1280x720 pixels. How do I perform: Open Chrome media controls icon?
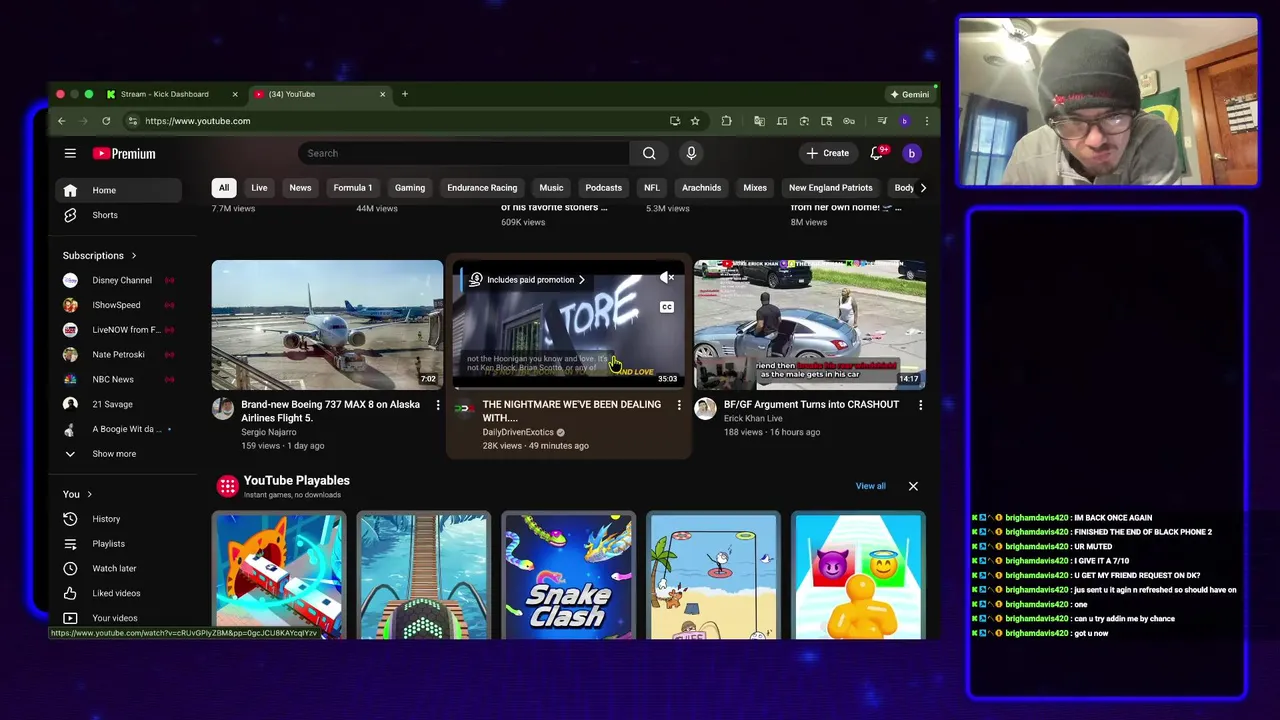(x=881, y=121)
